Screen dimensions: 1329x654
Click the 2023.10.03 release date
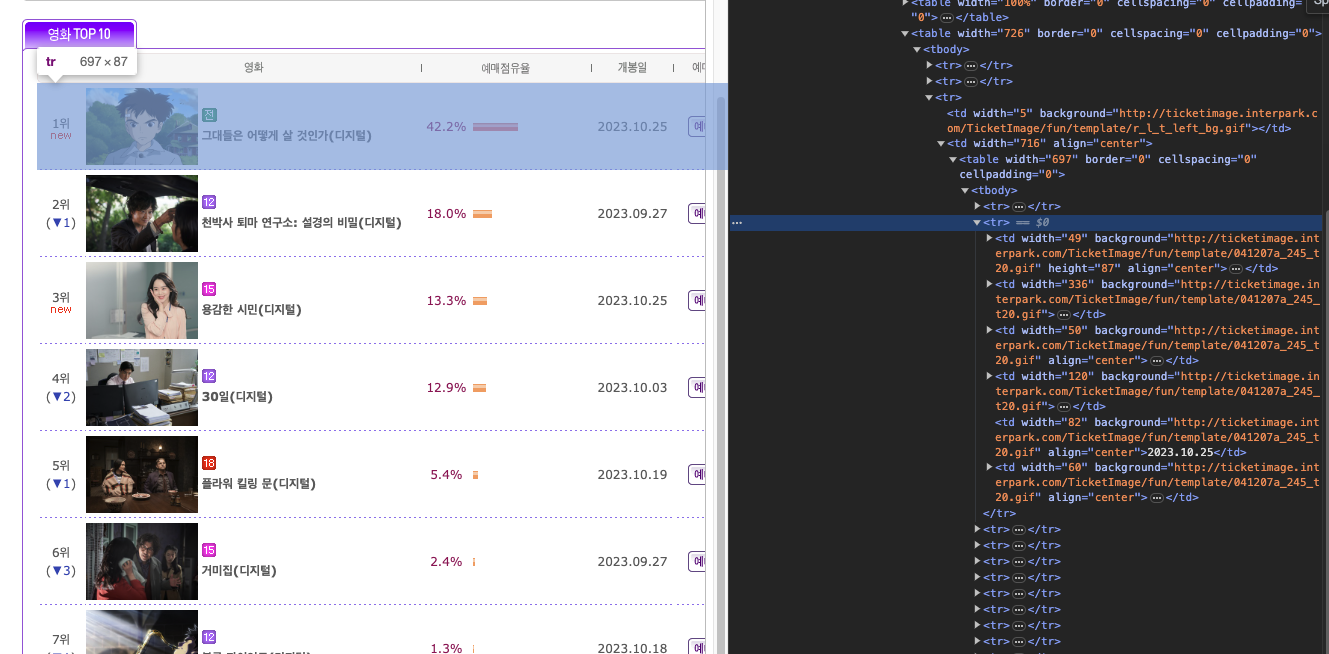pyautogui.click(x=632, y=388)
